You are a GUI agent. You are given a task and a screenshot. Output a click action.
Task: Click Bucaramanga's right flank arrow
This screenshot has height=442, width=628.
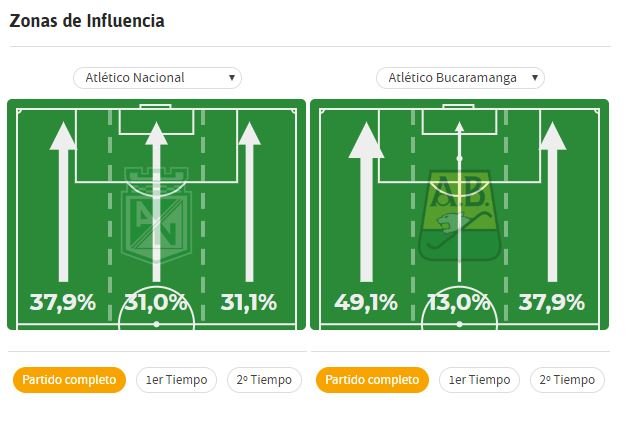click(x=552, y=202)
